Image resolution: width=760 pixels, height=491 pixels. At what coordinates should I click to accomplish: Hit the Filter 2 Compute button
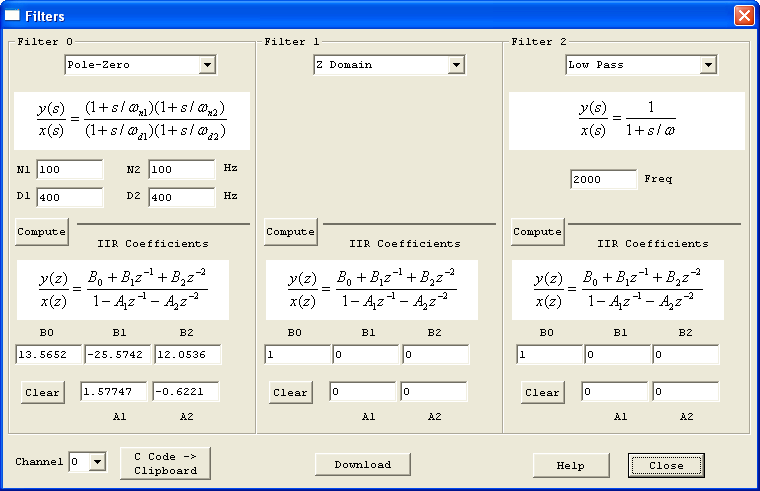[x=537, y=231]
